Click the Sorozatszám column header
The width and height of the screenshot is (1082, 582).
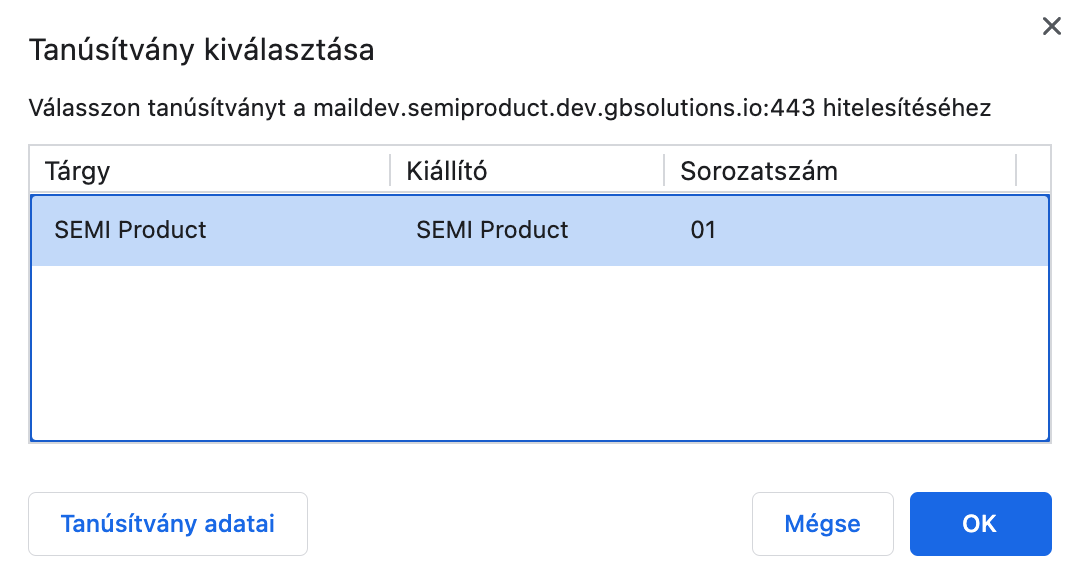[x=760, y=170]
